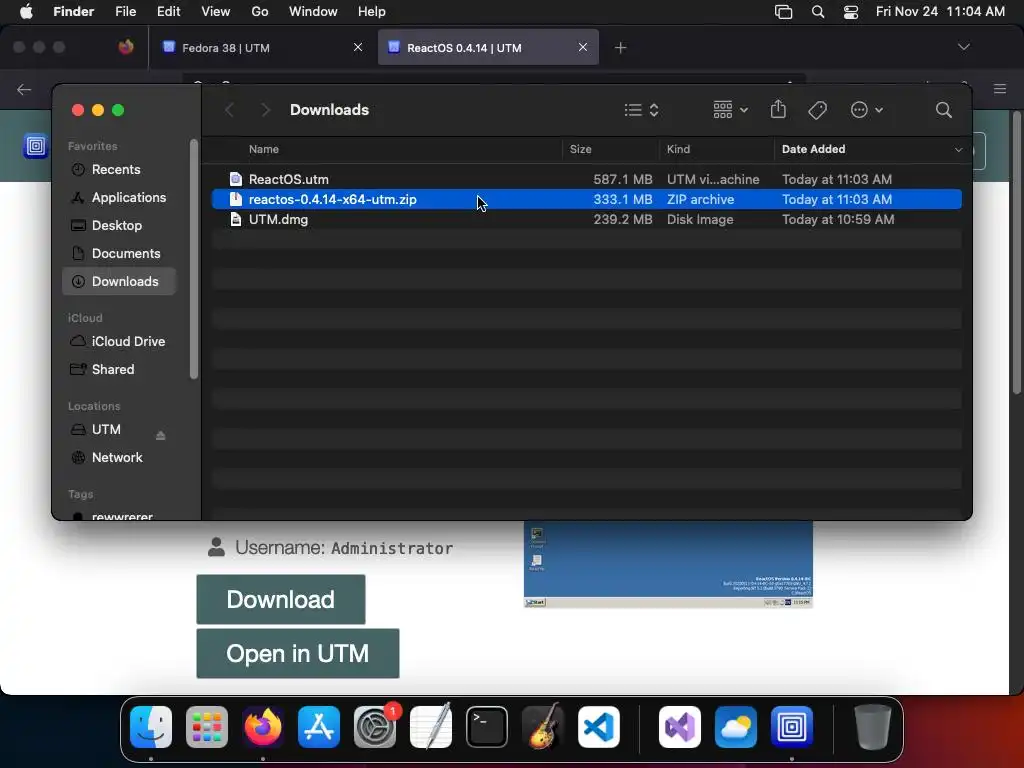Change the Finder list view style selector
The height and width of the screenshot is (768, 1024).
pos(641,110)
